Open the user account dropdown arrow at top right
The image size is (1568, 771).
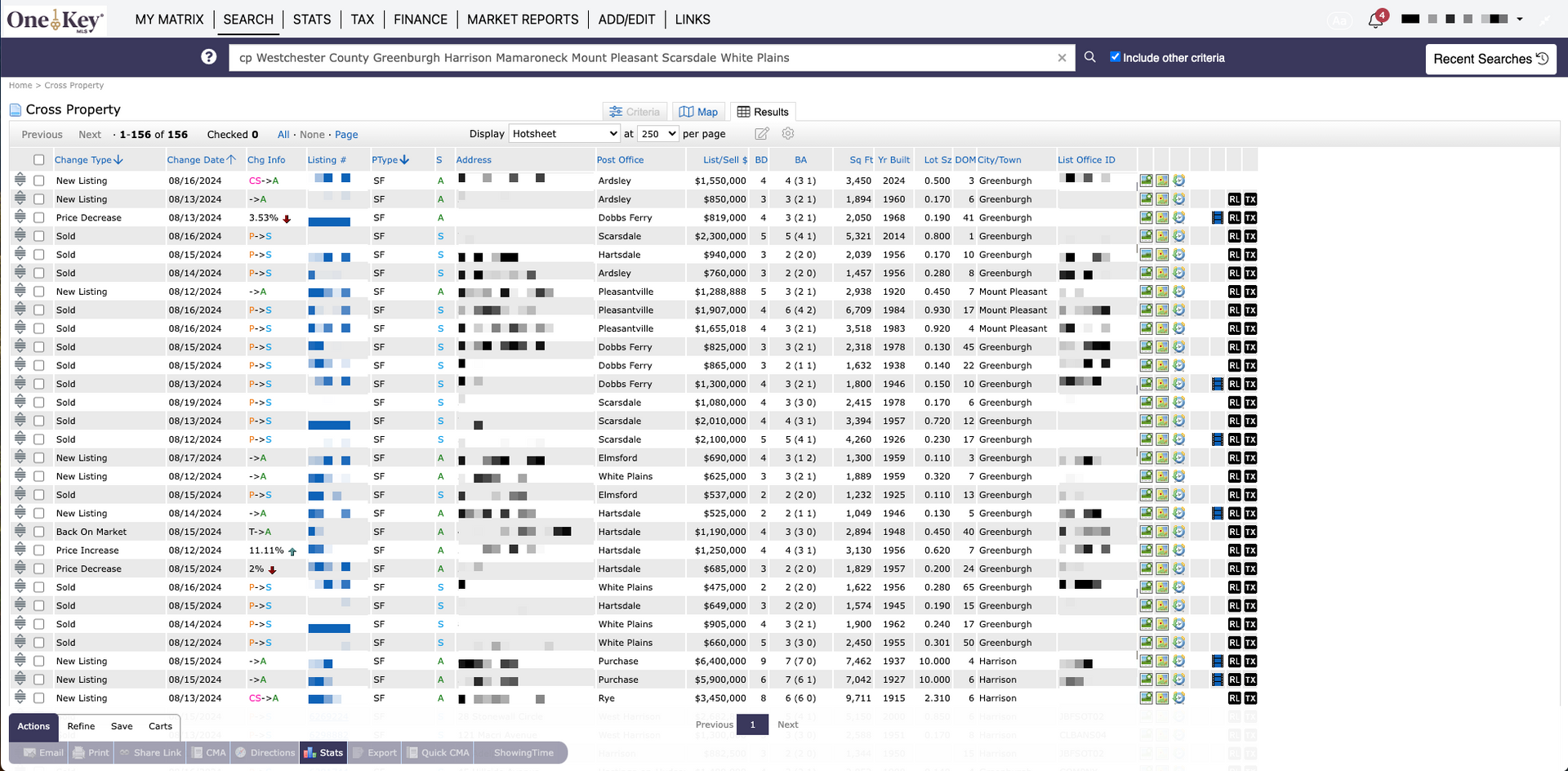[x=1520, y=18]
